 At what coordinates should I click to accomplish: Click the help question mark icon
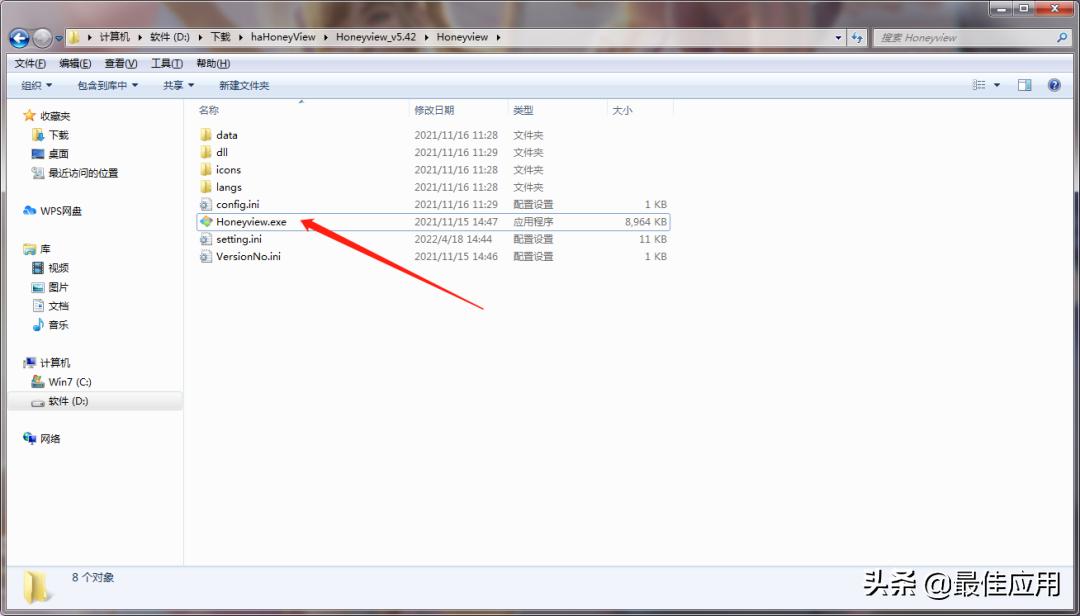tap(1054, 86)
